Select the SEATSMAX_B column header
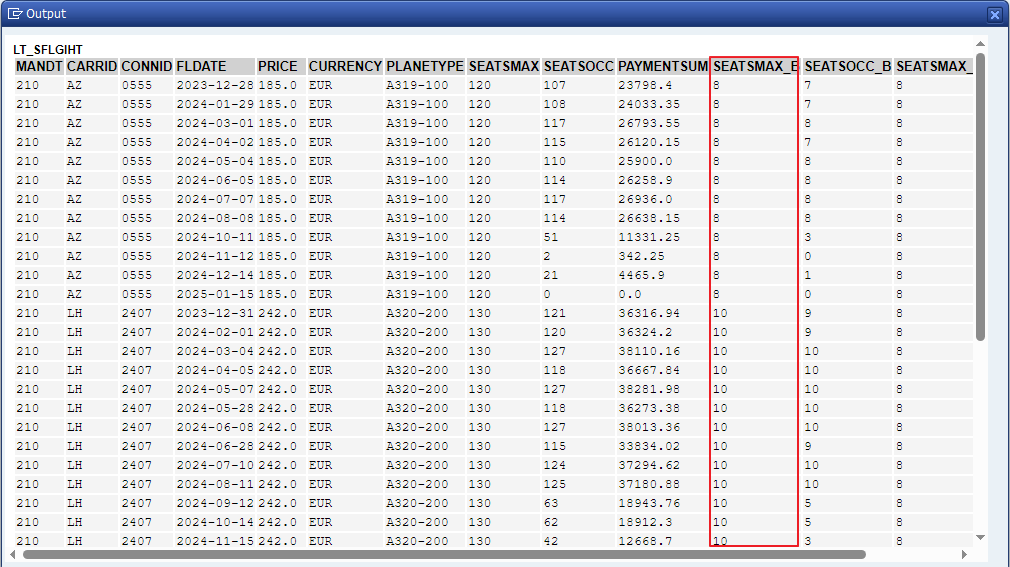The width and height of the screenshot is (1010, 567). click(x=755, y=66)
